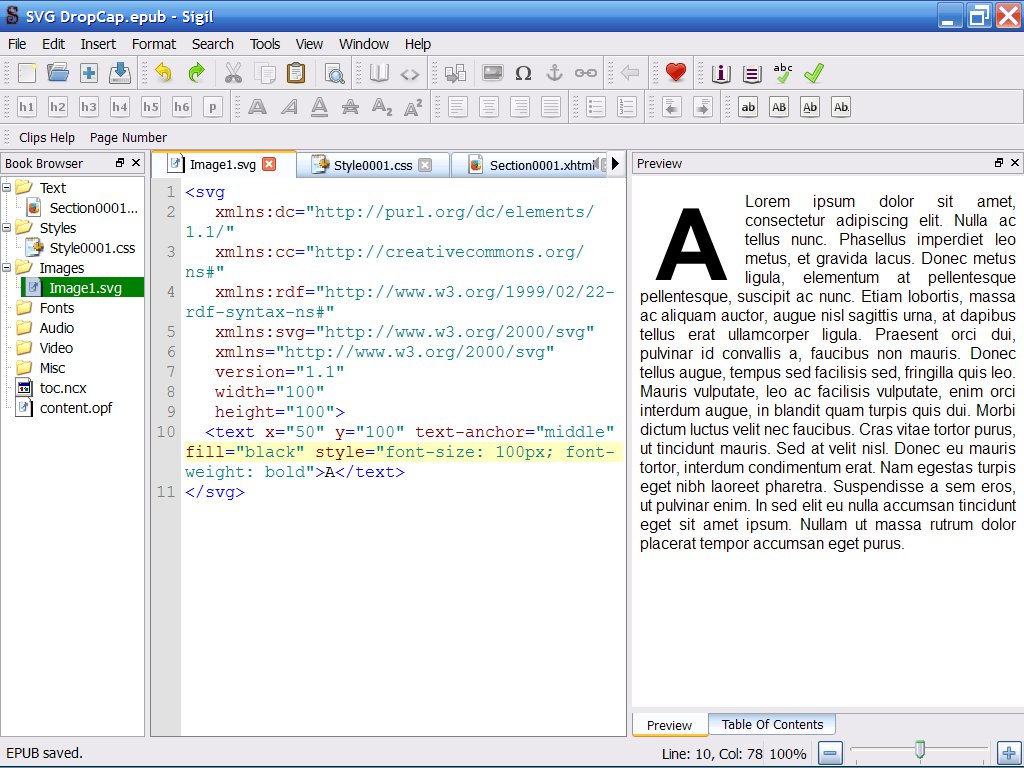1024x768 pixels.
Task: Click the zoom slider handle in status bar
Action: [x=920, y=750]
